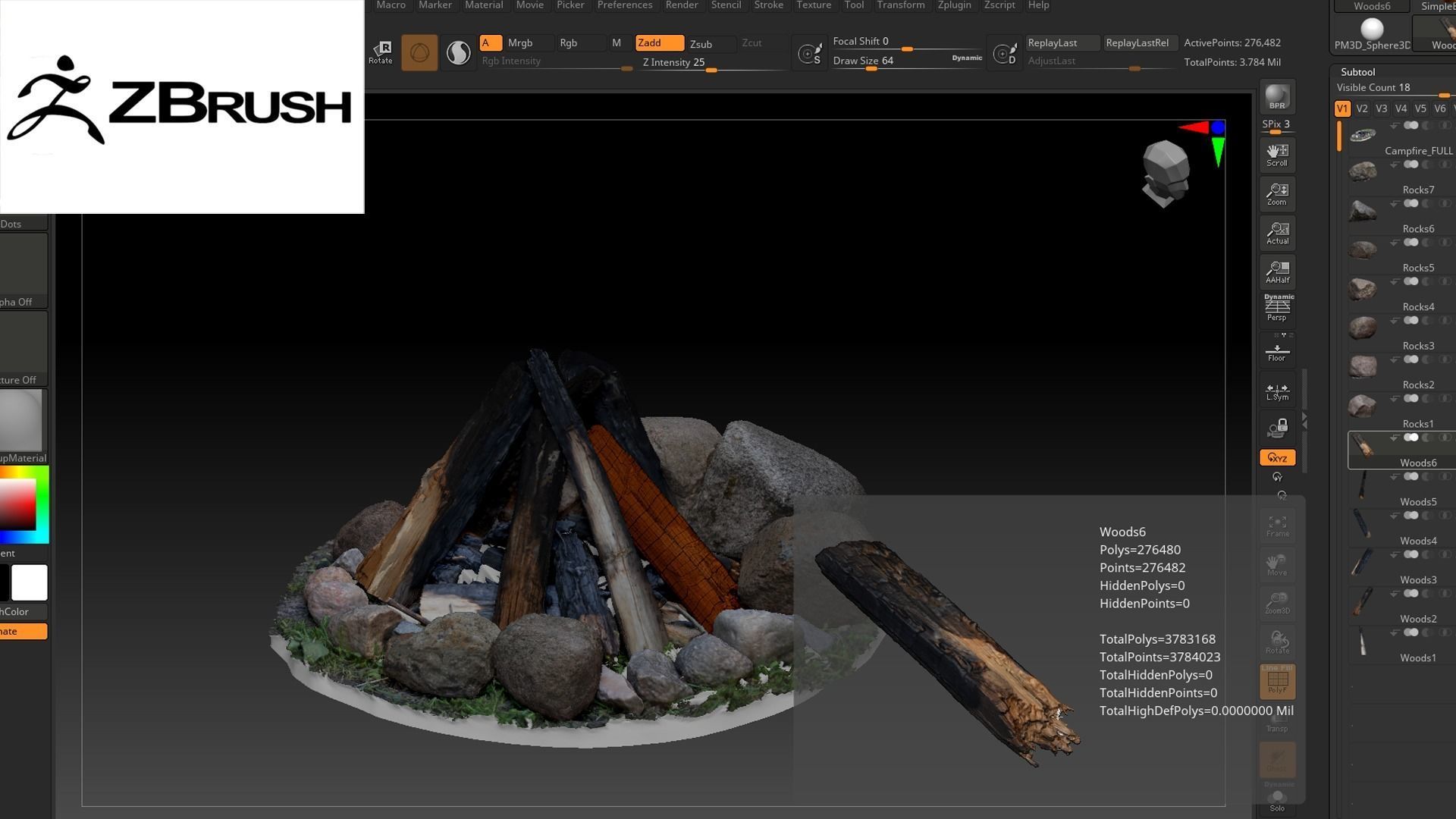Select the Draw mode orange circle icon
Screen dimensions: 1456x819
pos(419,52)
